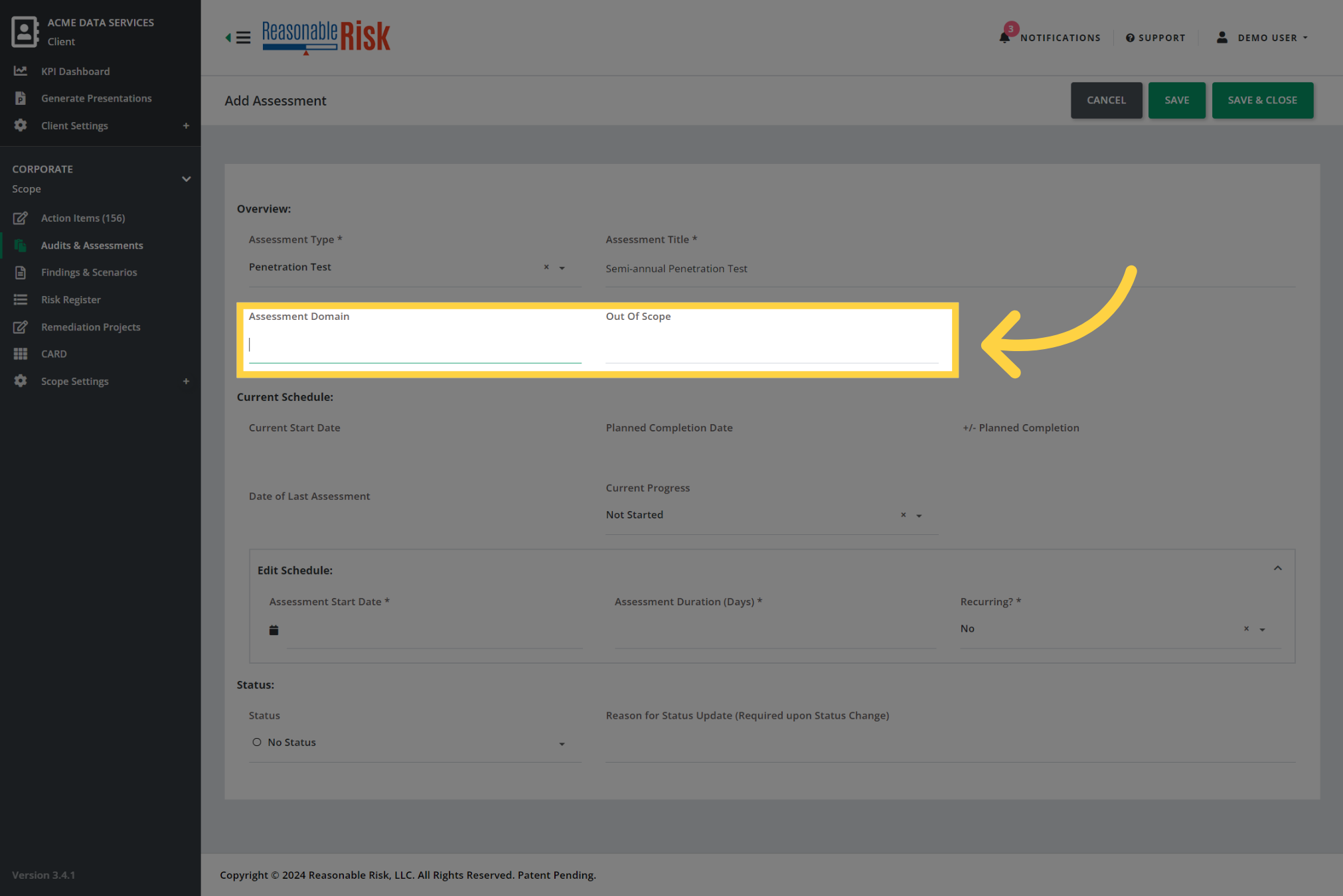Clear the Recurring No selection
Image resolution: width=1343 pixels, height=896 pixels.
coord(1246,629)
